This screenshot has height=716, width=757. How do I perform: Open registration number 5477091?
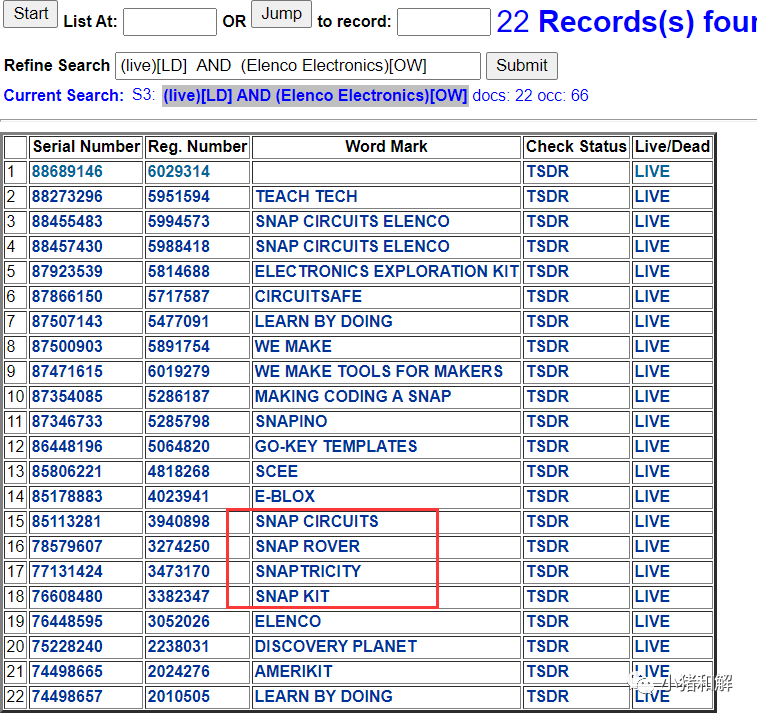pyautogui.click(x=179, y=322)
